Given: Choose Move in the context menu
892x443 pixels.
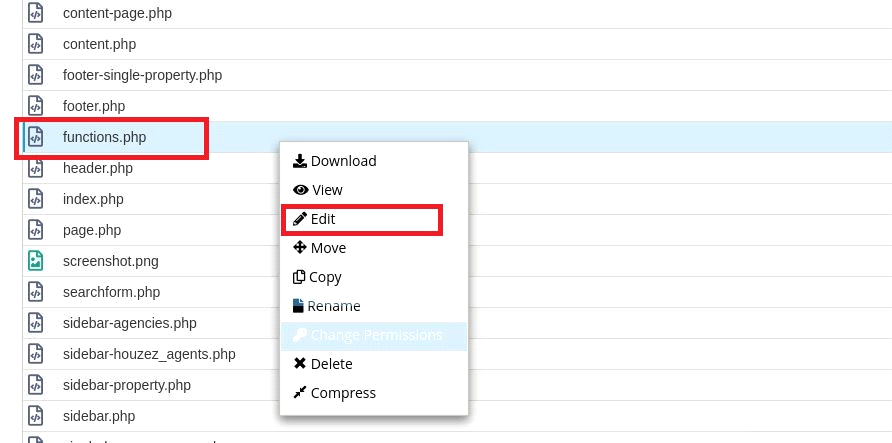Looking at the screenshot, I should point(328,248).
